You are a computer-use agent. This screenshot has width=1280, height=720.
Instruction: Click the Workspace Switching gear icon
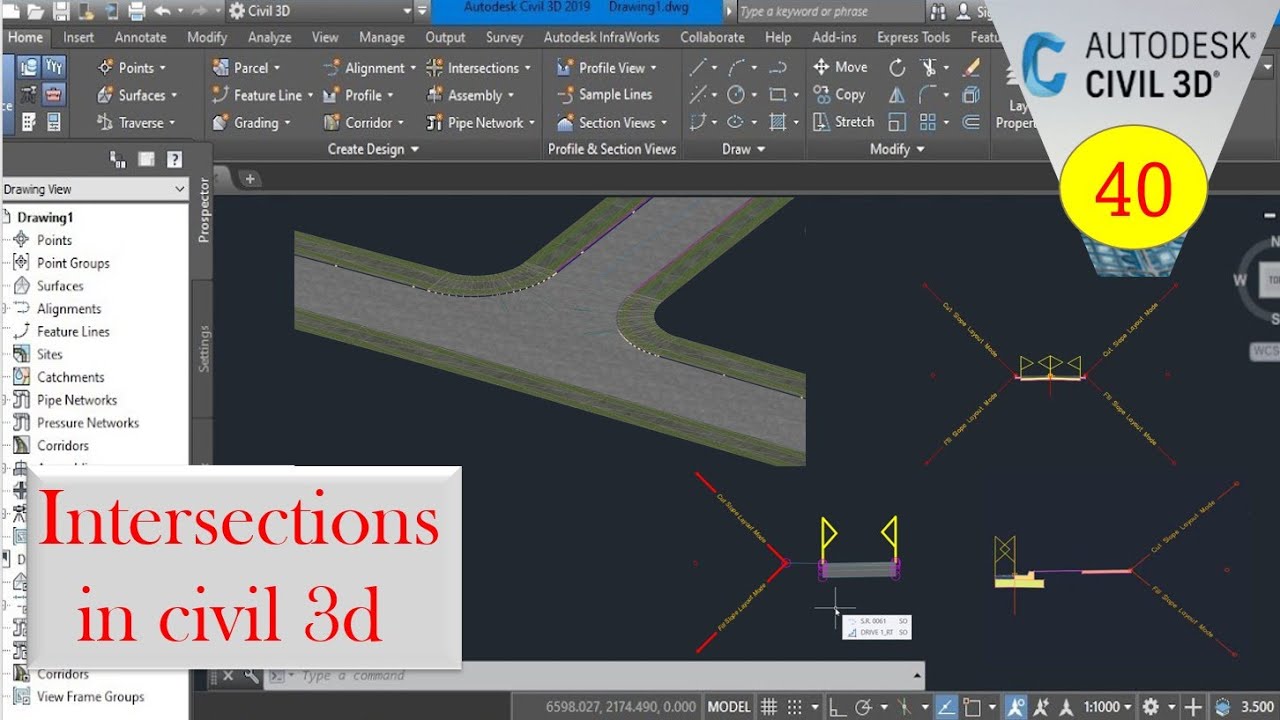(1151, 706)
